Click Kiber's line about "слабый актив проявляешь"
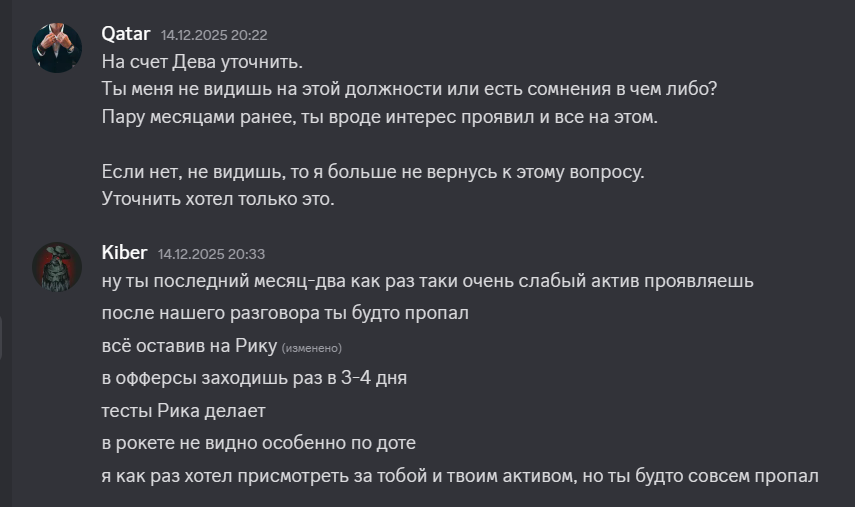The height and width of the screenshot is (507, 855). pyautogui.click(x=428, y=281)
